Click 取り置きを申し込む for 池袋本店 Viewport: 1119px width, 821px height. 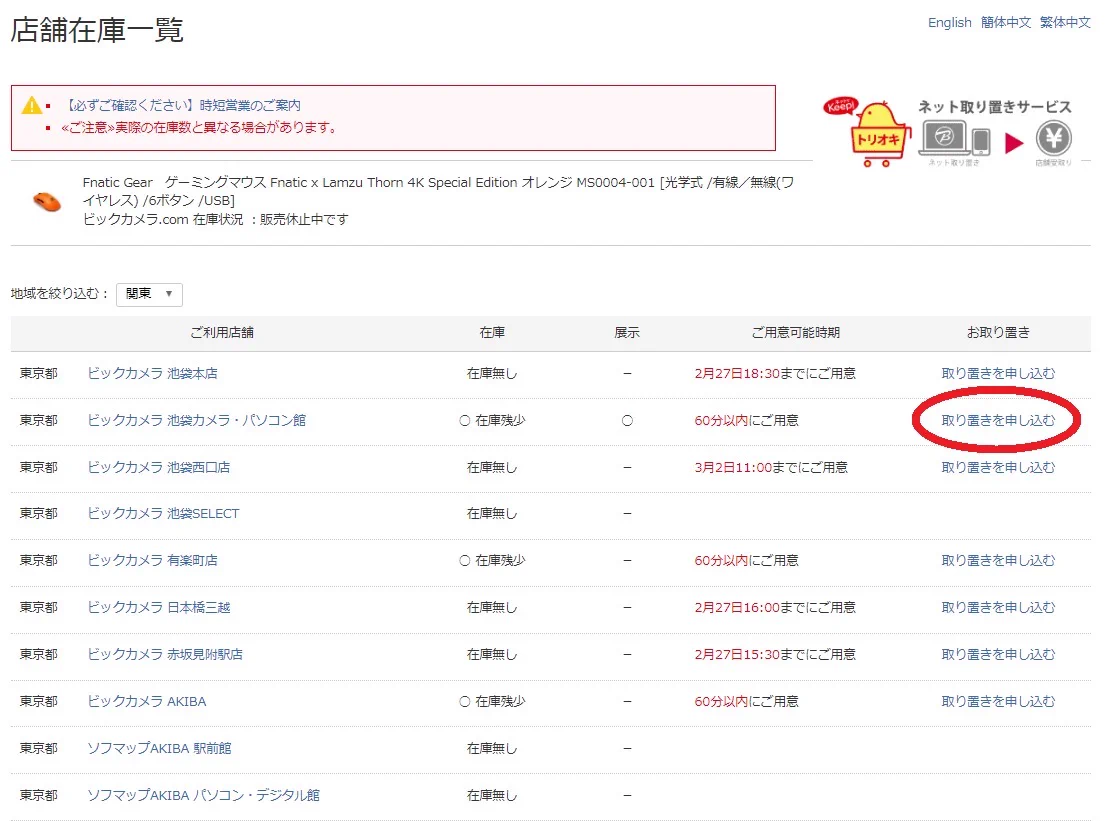pos(998,373)
